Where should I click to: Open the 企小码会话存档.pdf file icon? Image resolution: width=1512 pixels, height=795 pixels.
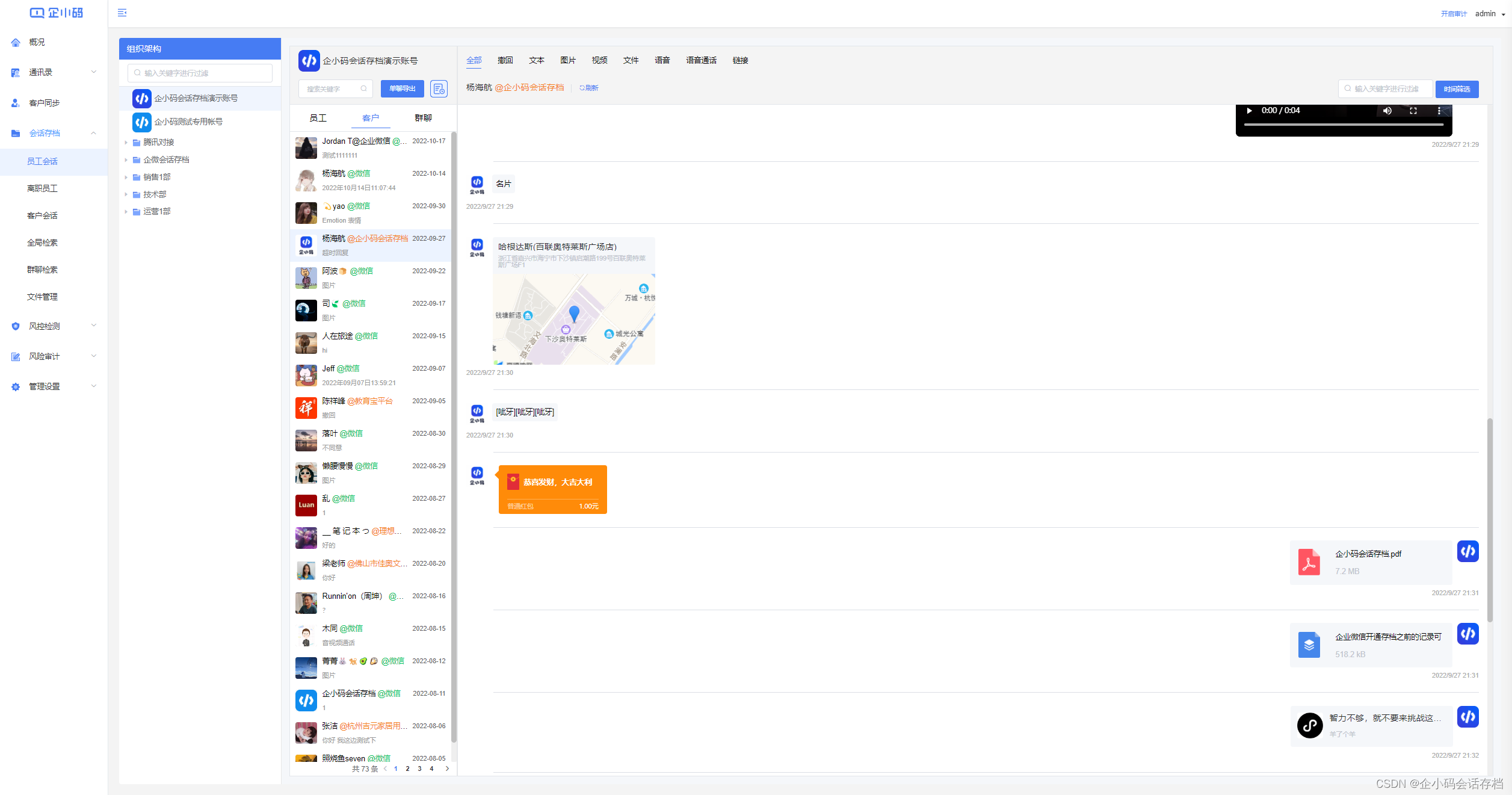coord(1309,562)
